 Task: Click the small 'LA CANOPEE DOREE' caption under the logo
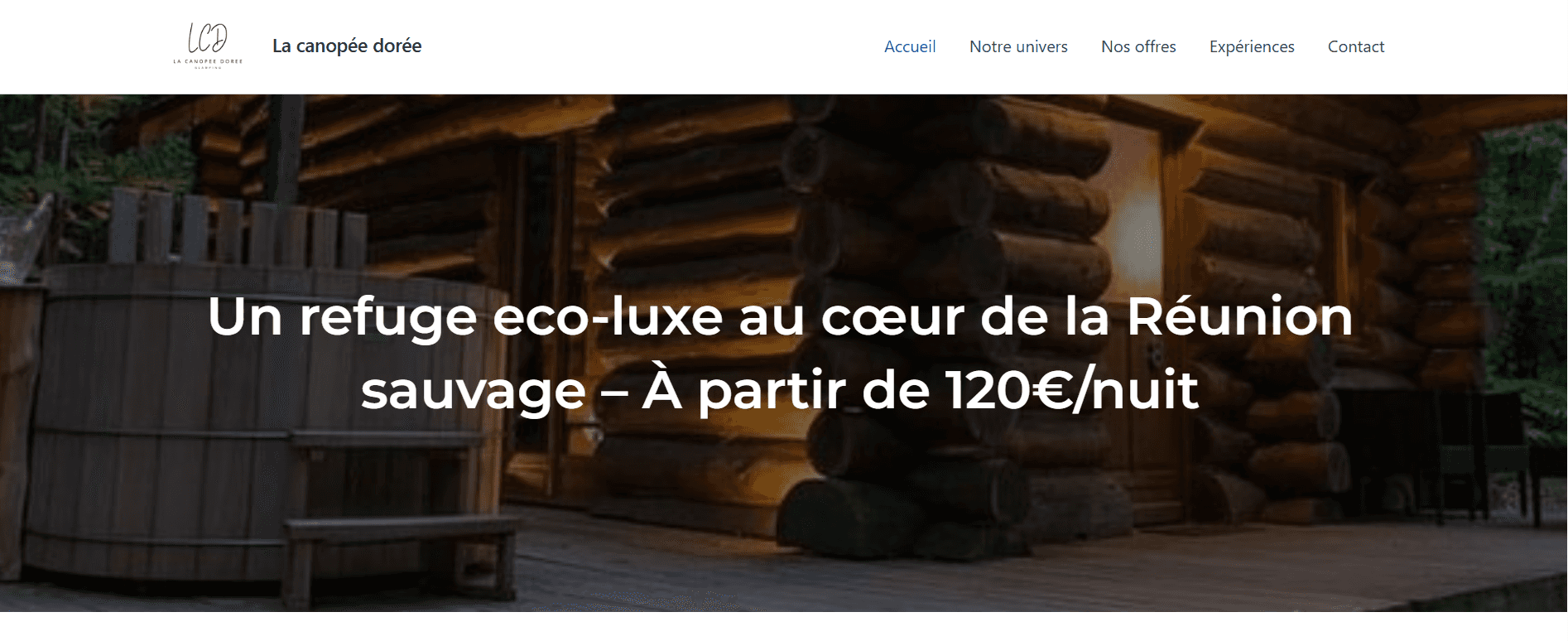(208, 61)
